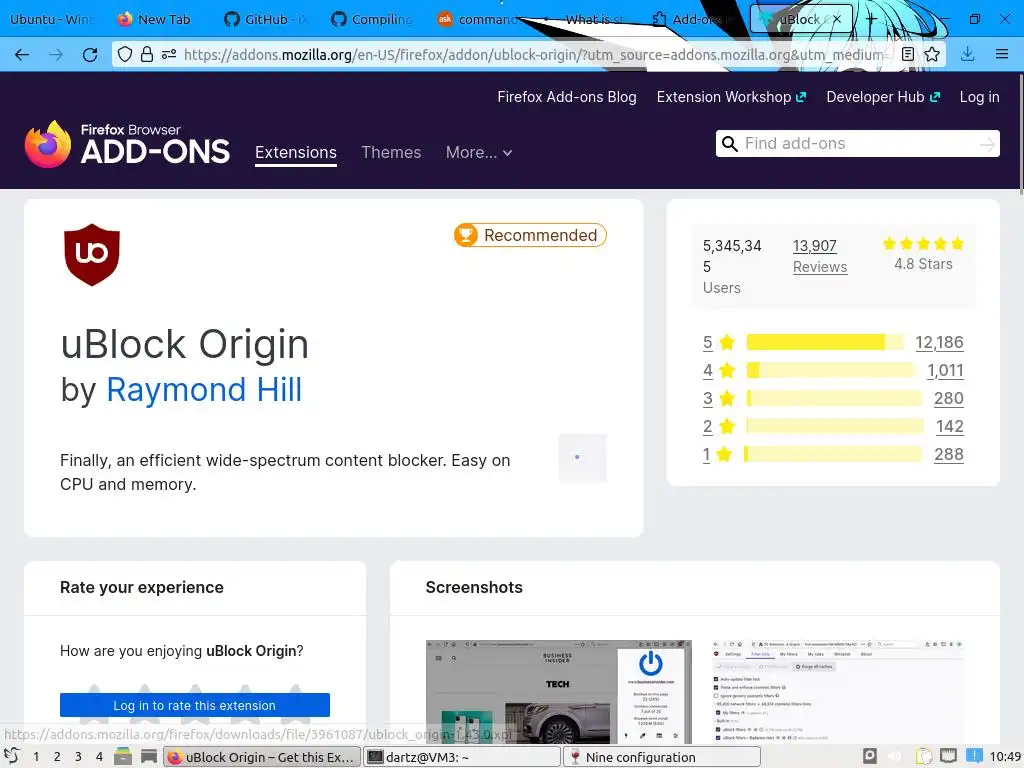This screenshot has width=1024, height=768.
Task: Toggle reader view icon in the address bar
Action: click(908, 54)
